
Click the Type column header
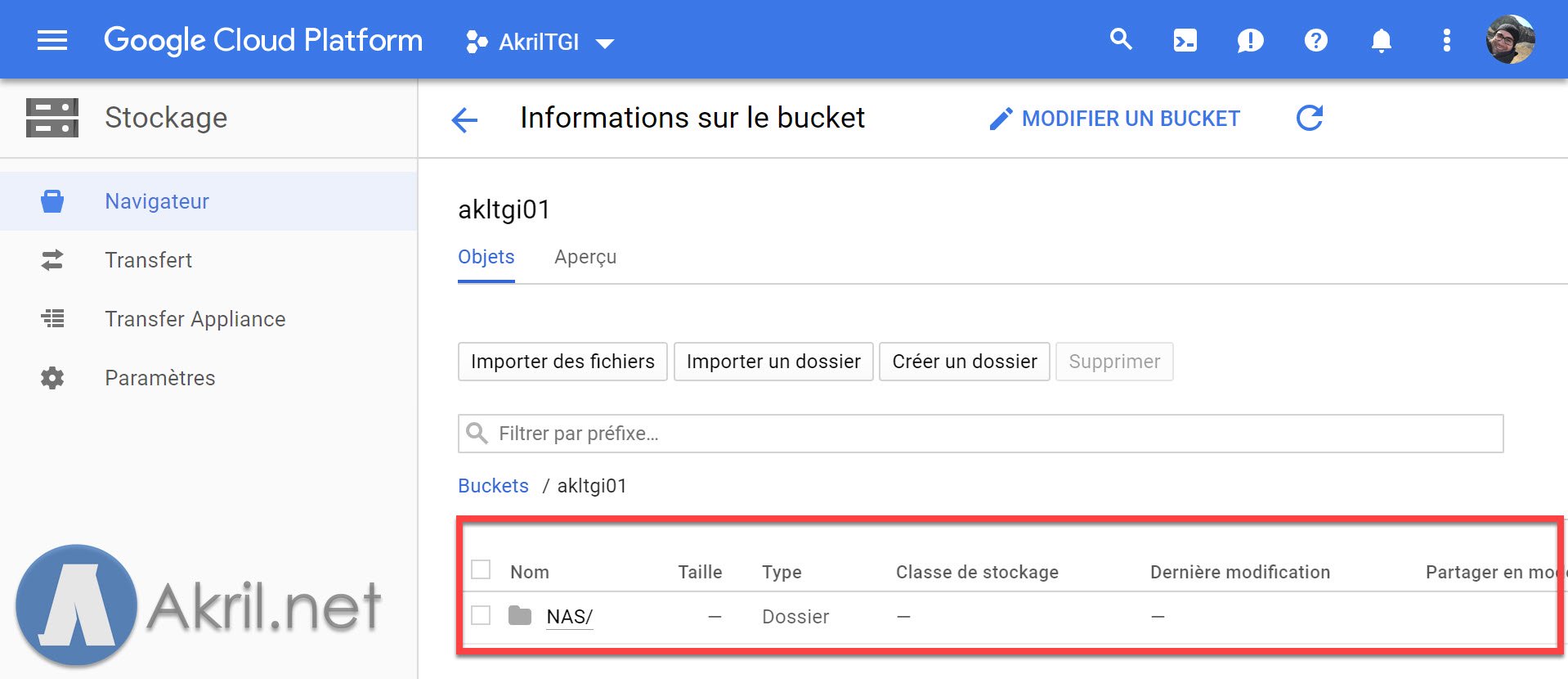[782, 573]
